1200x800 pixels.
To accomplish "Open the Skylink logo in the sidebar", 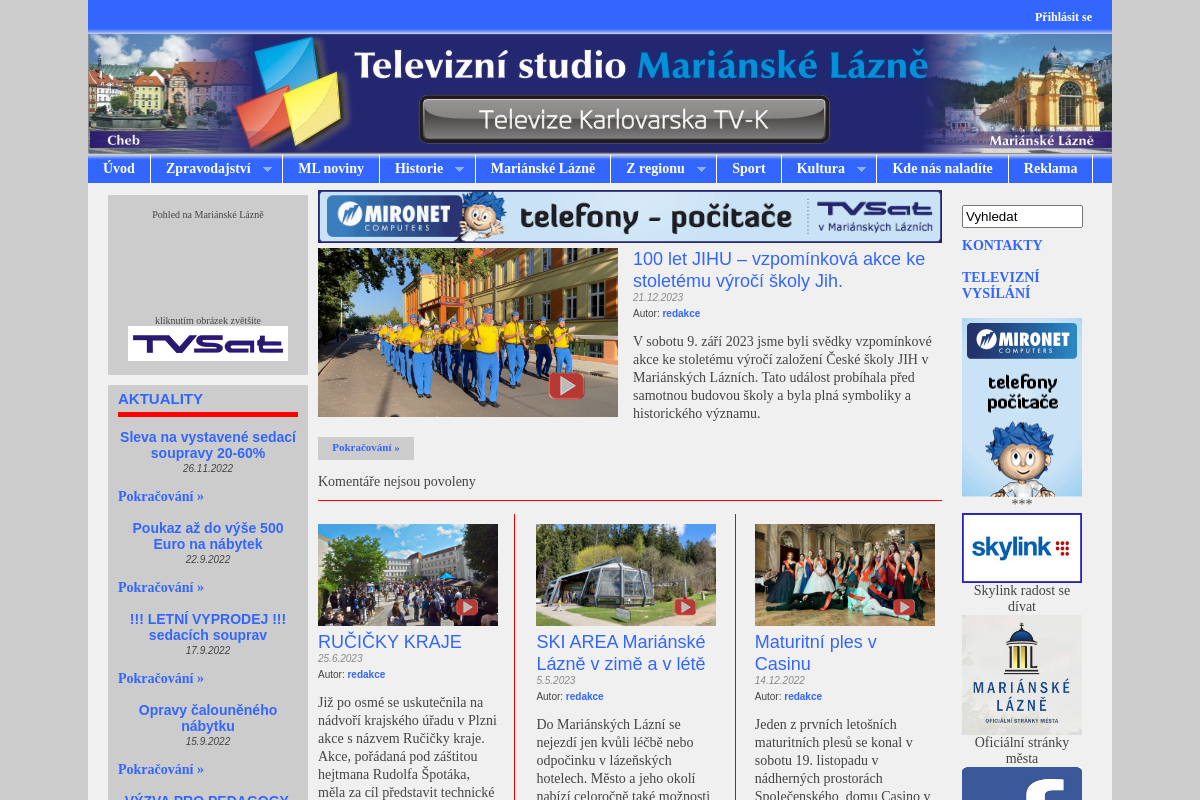I will click(1021, 547).
